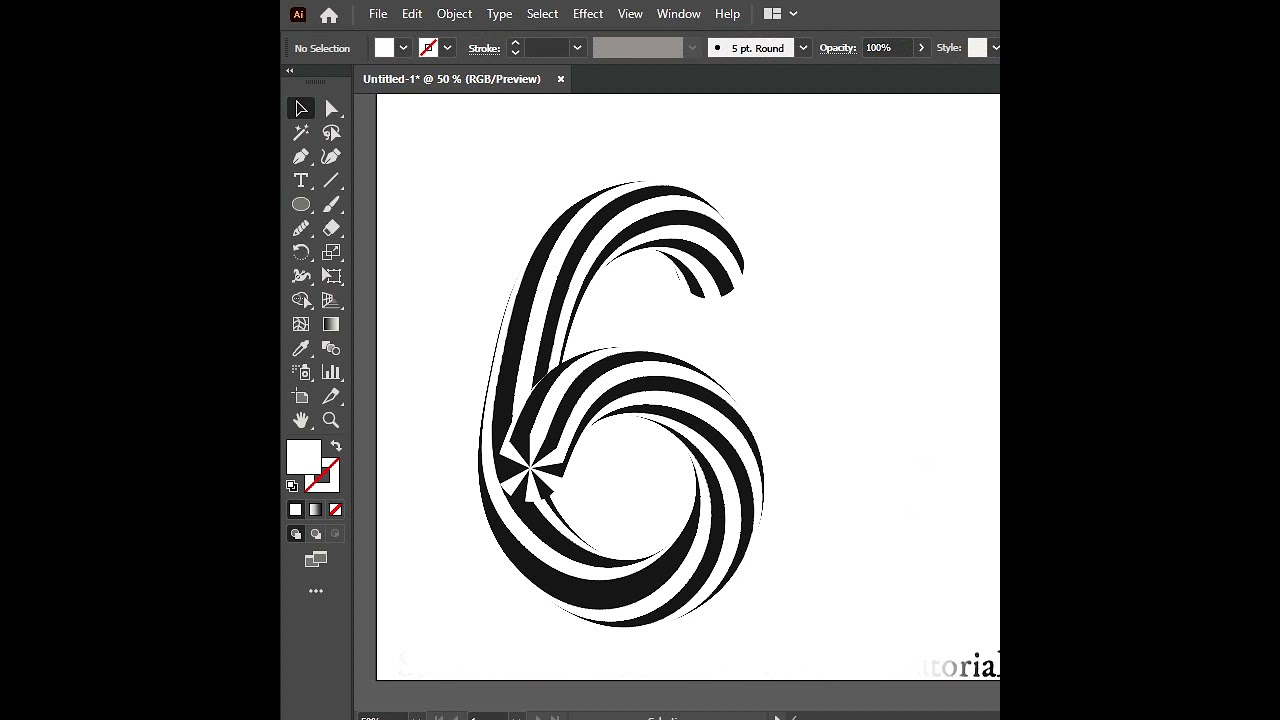The height and width of the screenshot is (720, 1280).
Task: Enable Draw Normal mode
Action: 296,534
